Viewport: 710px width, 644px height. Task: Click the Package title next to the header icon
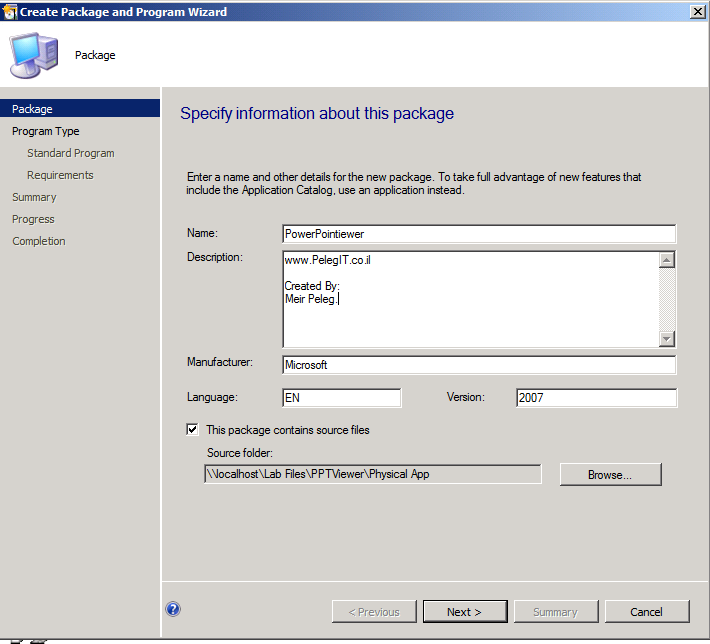95,55
